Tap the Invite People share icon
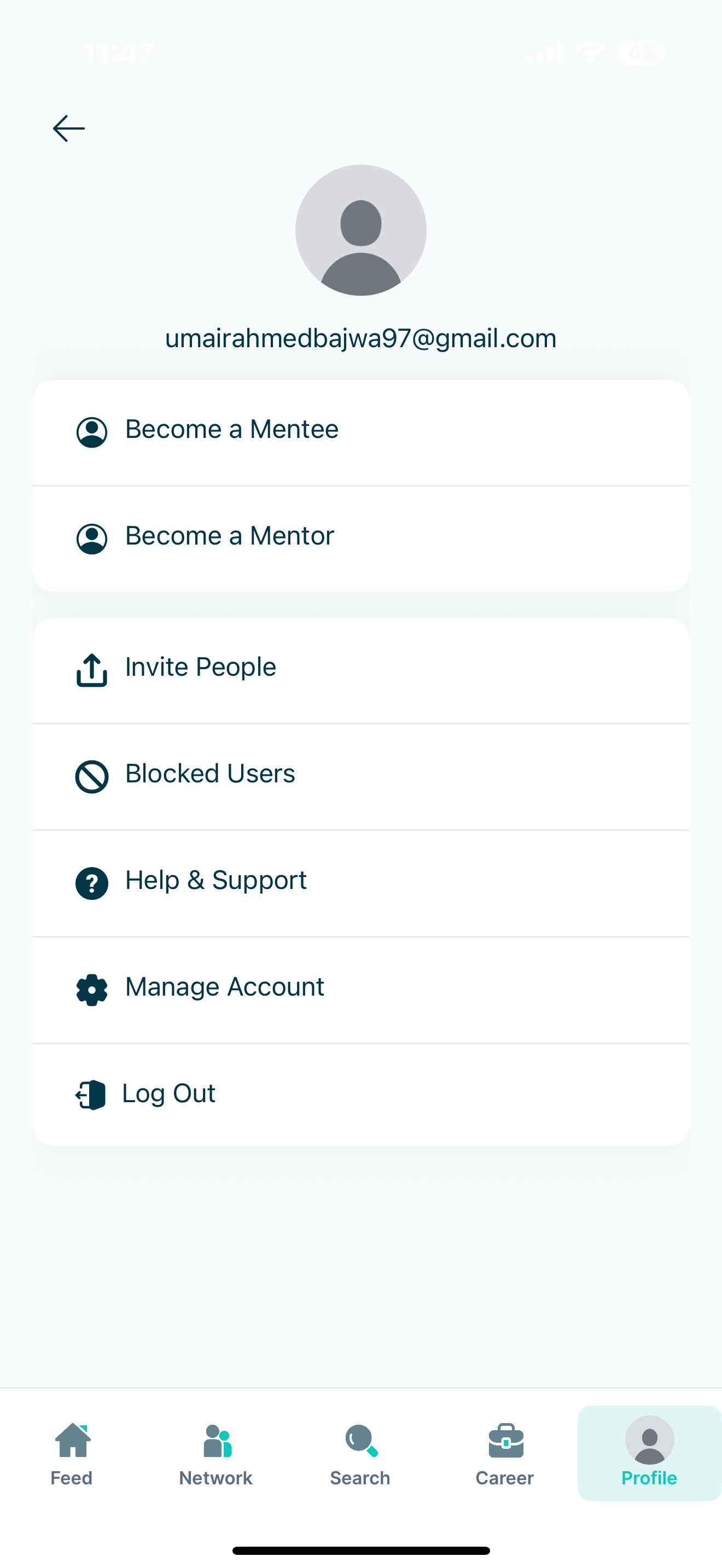The height and width of the screenshot is (1568, 722). click(x=92, y=670)
